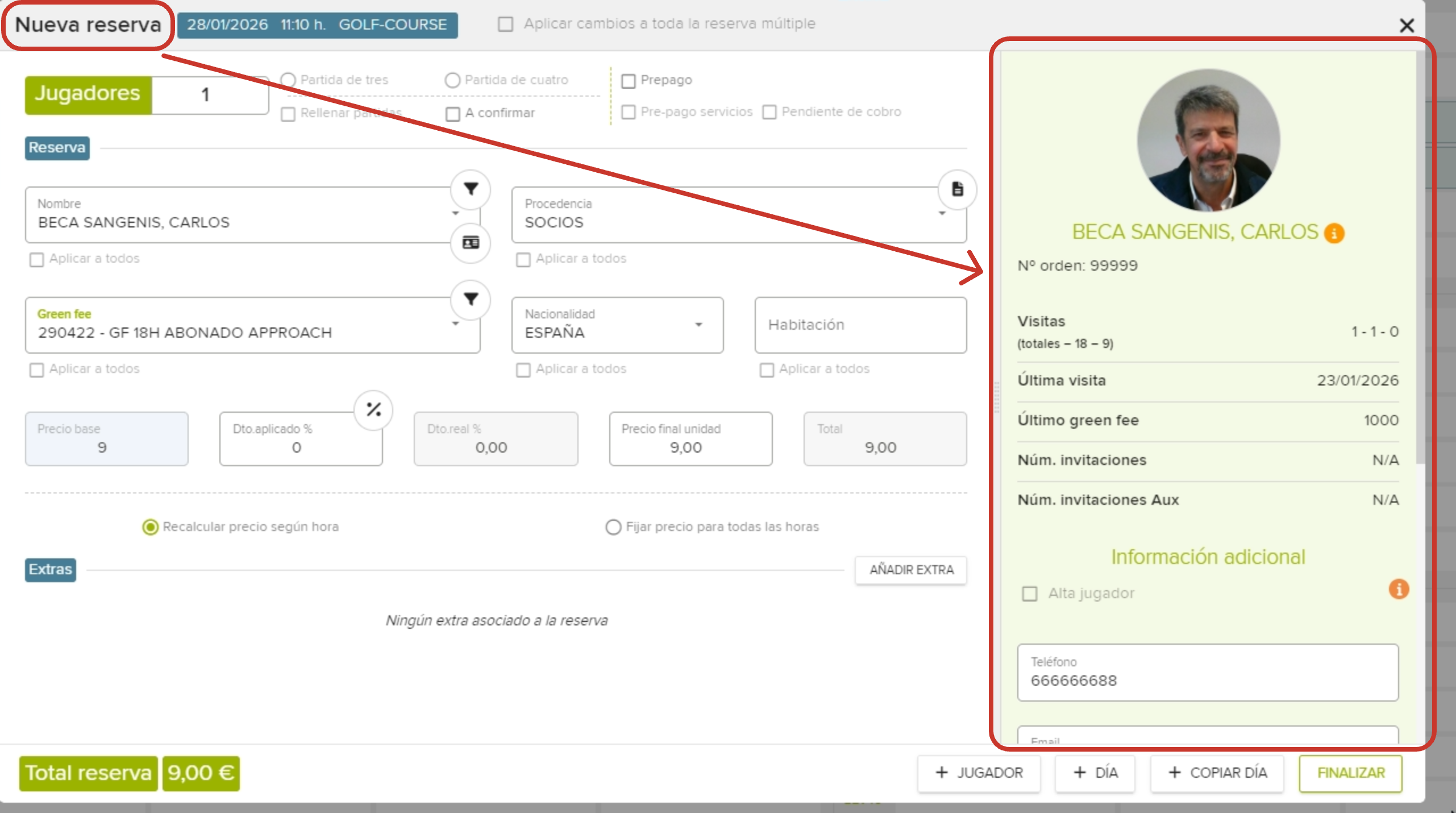
Task: Expand the Green fee dropdown list
Action: 455,324
